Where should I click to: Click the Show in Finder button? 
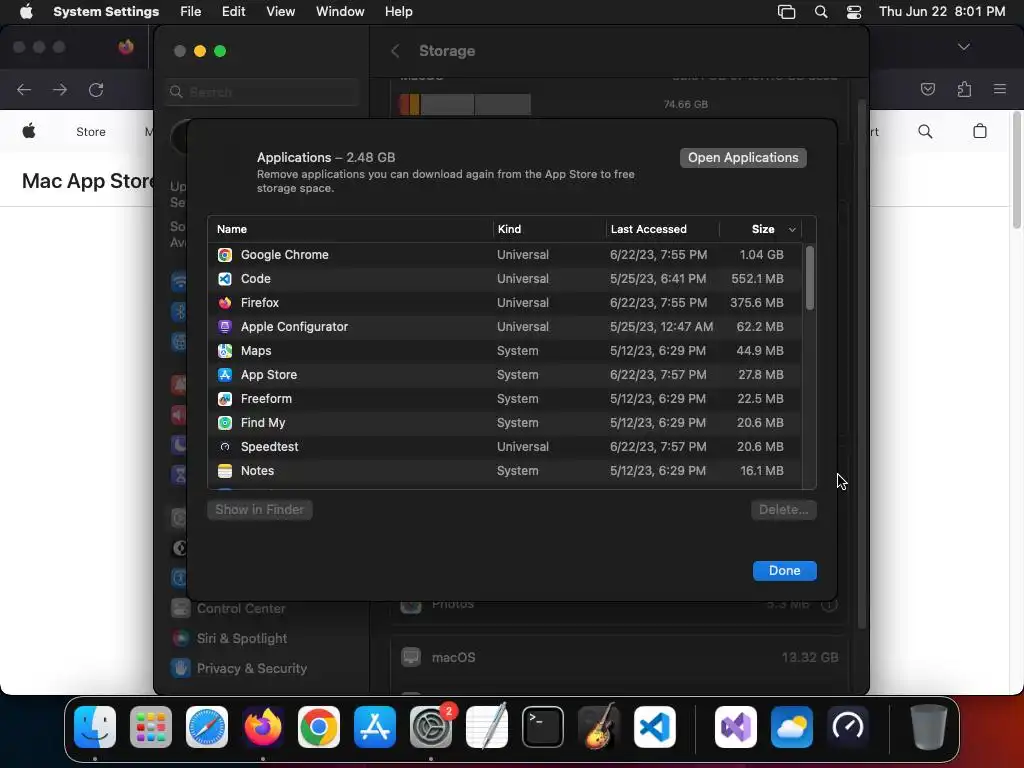[x=260, y=510]
